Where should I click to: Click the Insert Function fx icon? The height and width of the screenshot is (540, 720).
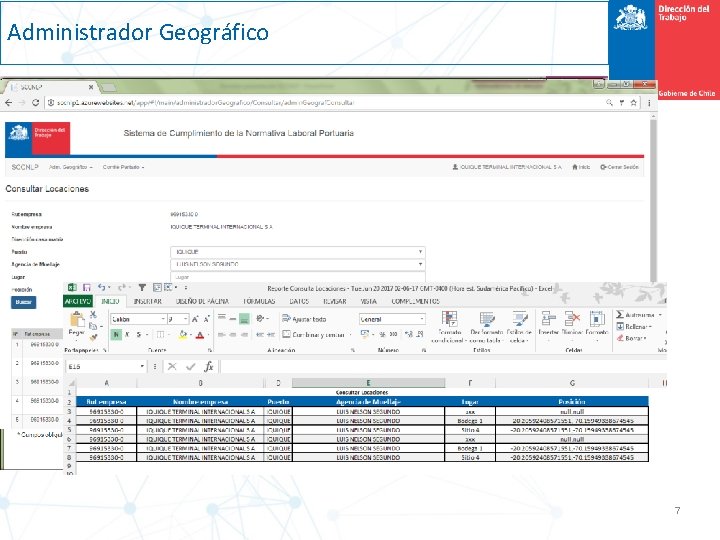coord(209,366)
